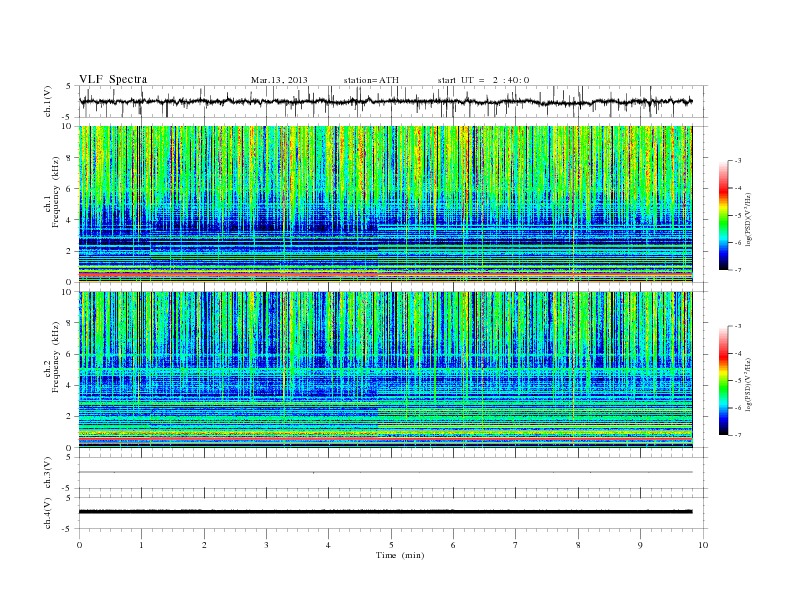
Task: Click the ch.2 'Frequency (kHz)' axis label
Action: point(56,356)
